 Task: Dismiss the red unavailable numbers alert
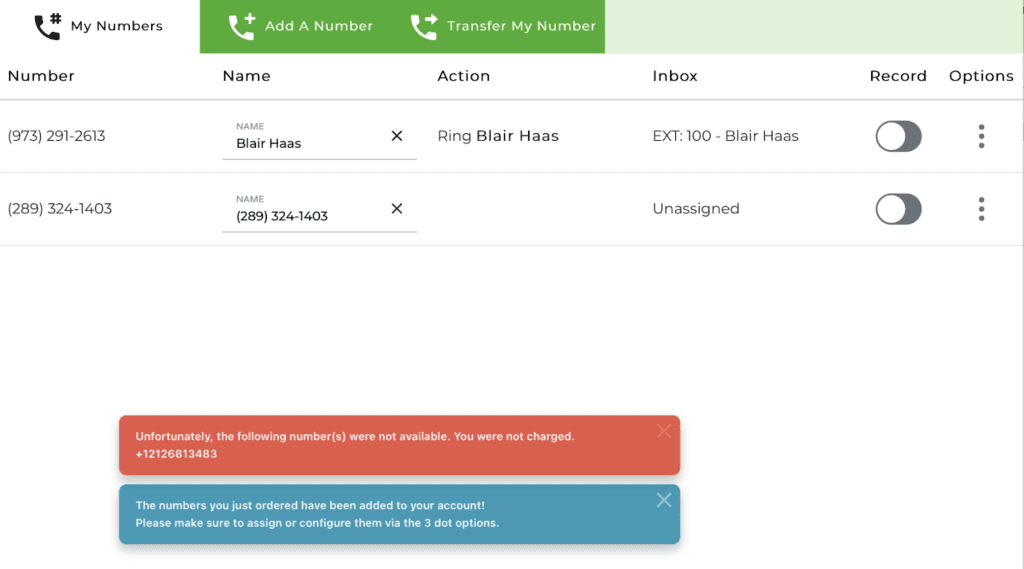point(664,431)
